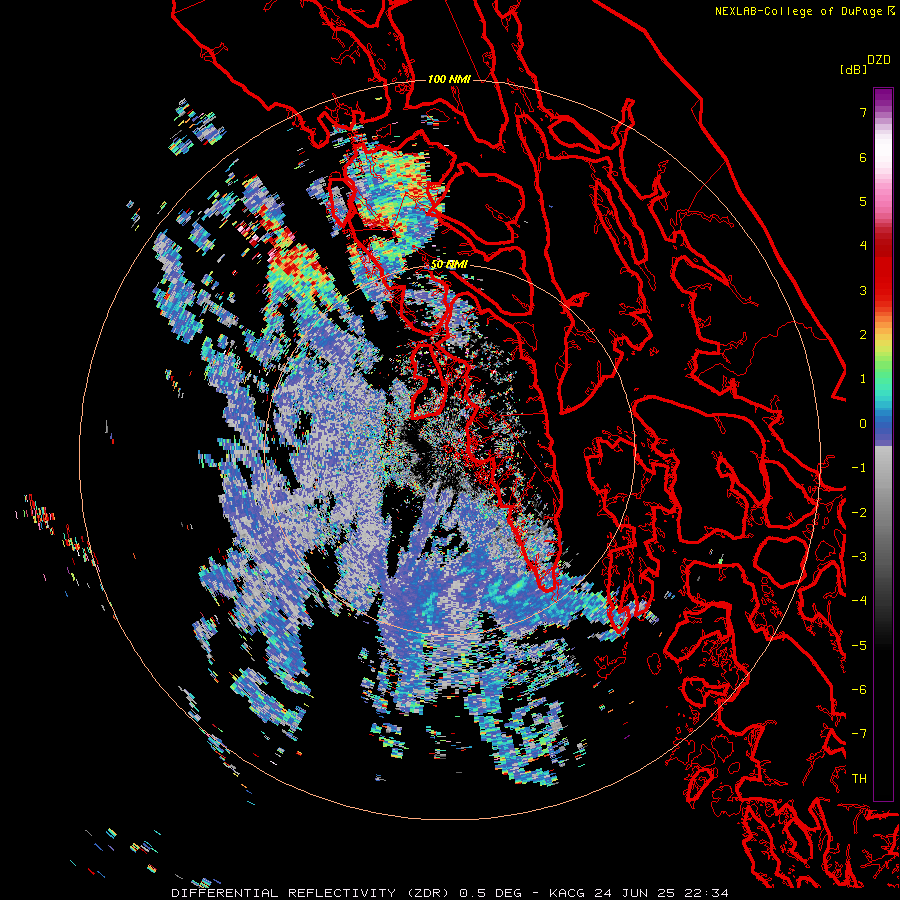Viewport: 900px width, 900px height.
Task: Click the -1 value on the color scale
Action: (859, 468)
